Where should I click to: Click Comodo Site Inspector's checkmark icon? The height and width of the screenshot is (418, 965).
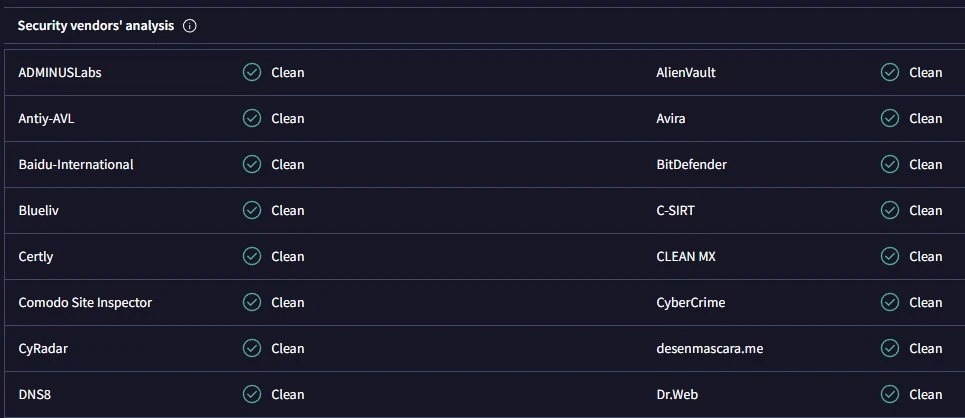[x=252, y=302]
